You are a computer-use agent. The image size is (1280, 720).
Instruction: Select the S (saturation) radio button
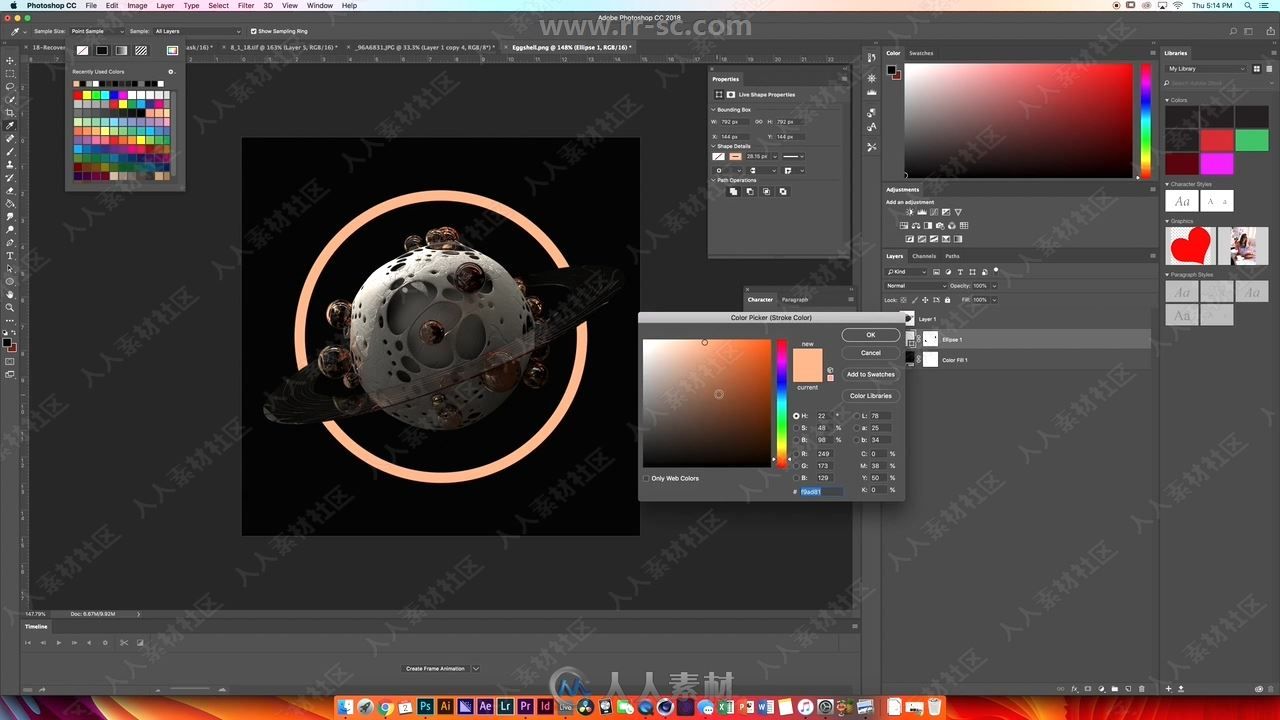click(x=796, y=428)
